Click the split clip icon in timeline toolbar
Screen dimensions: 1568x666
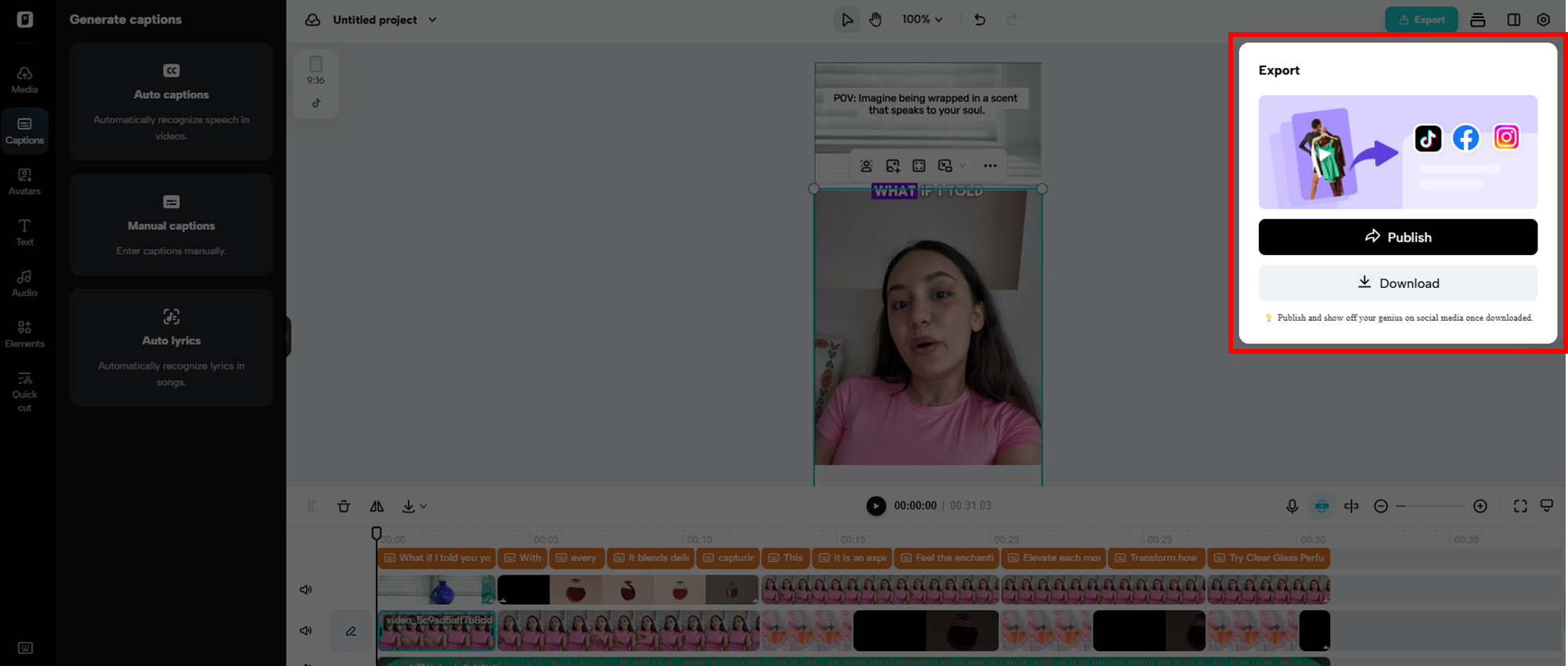point(311,506)
